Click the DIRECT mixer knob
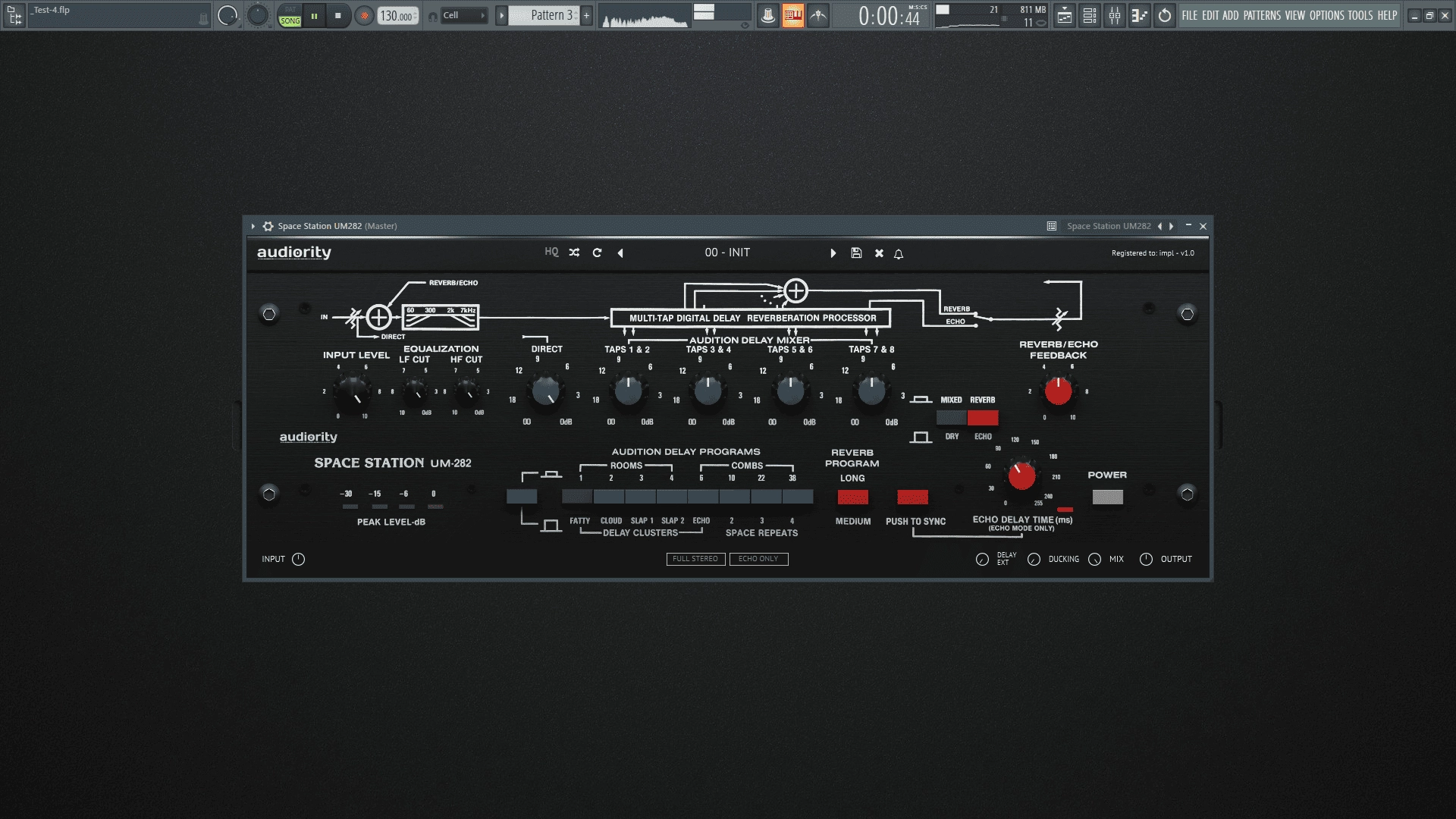This screenshot has height=819, width=1456. (546, 391)
